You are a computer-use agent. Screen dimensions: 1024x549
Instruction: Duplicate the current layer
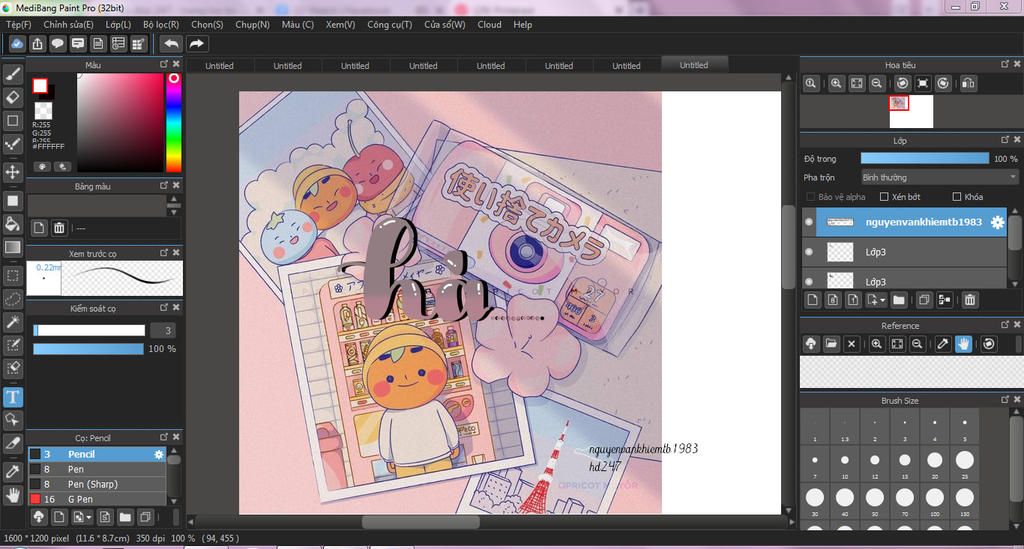tap(923, 300)
